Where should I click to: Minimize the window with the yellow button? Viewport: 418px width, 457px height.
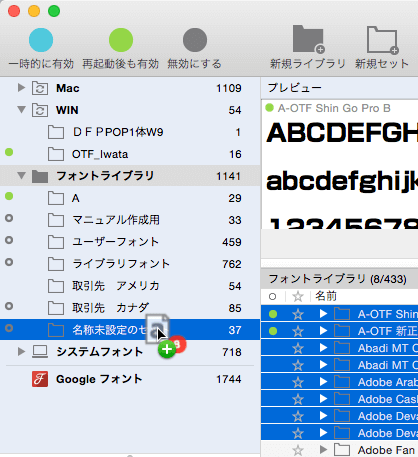tap(34, 11)
